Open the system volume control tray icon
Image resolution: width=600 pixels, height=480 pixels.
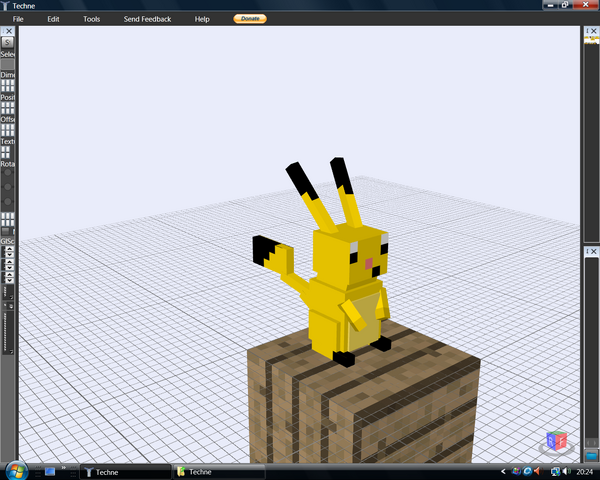[567, 472]
